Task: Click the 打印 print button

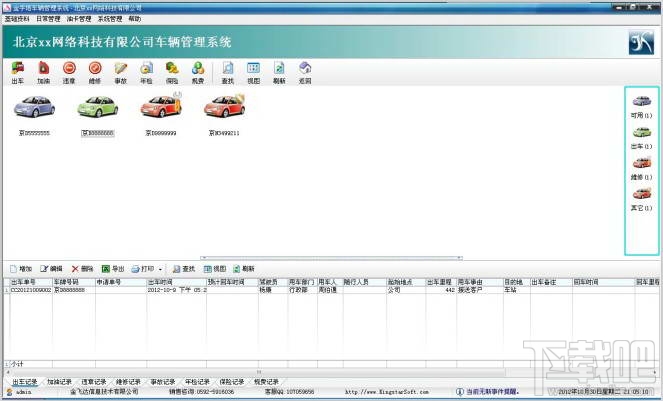Action: tap(143, 269)
